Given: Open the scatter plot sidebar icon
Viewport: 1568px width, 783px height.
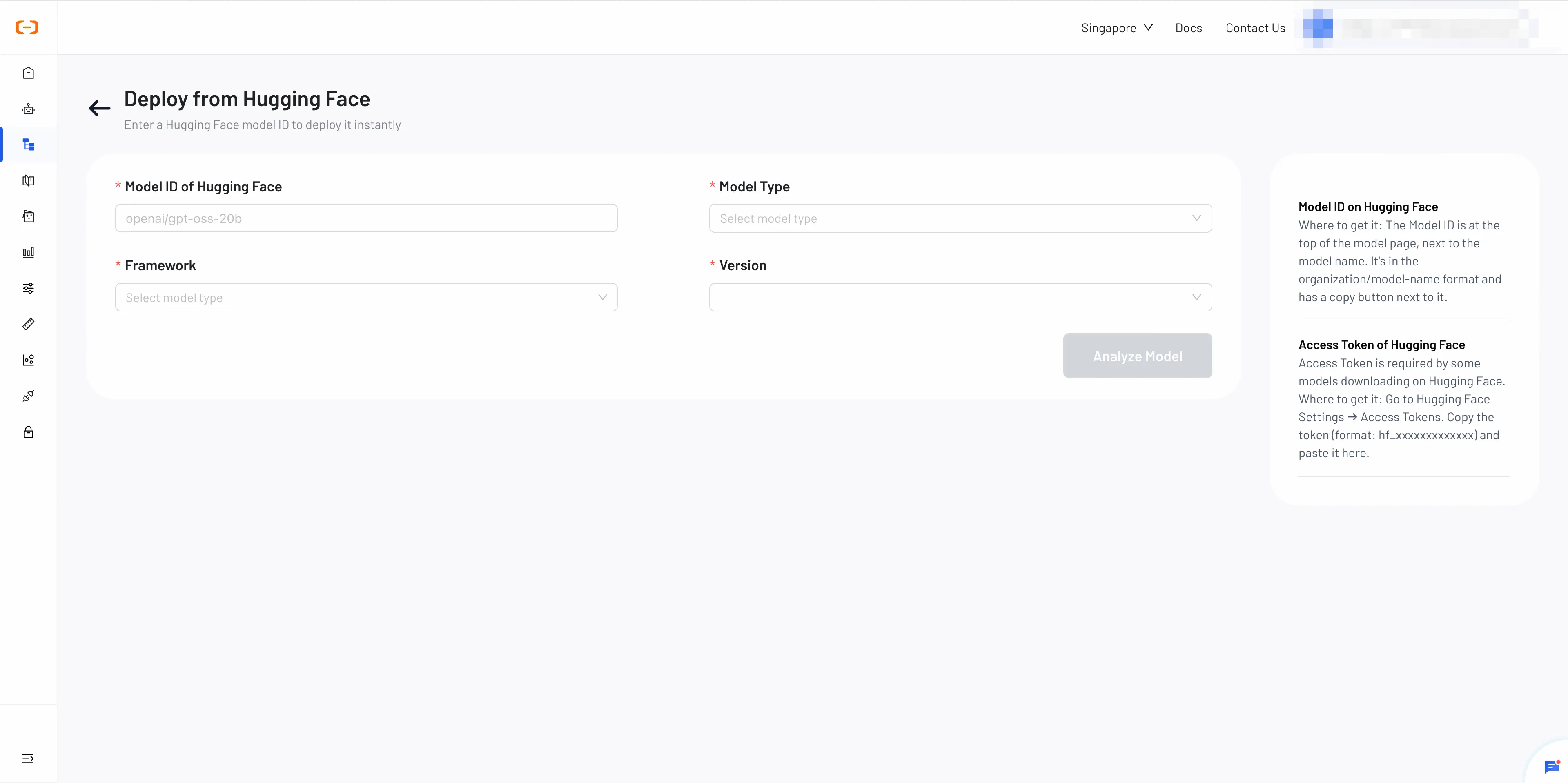Looking at the screenshot, I should pyautogui.click(x=28, y=360).
